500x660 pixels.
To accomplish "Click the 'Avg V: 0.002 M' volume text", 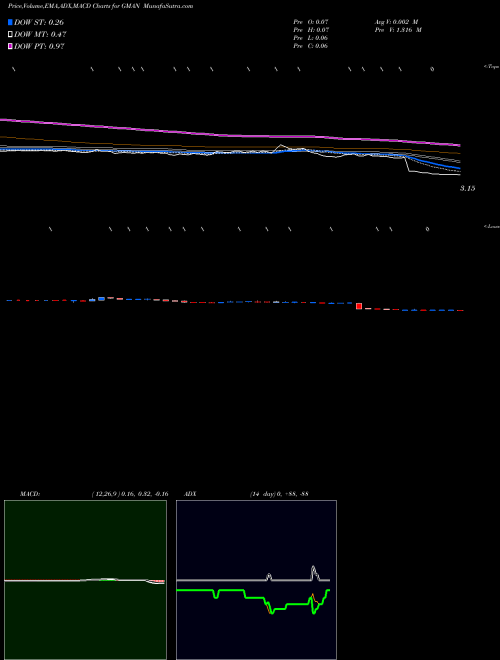I will 396,21.
